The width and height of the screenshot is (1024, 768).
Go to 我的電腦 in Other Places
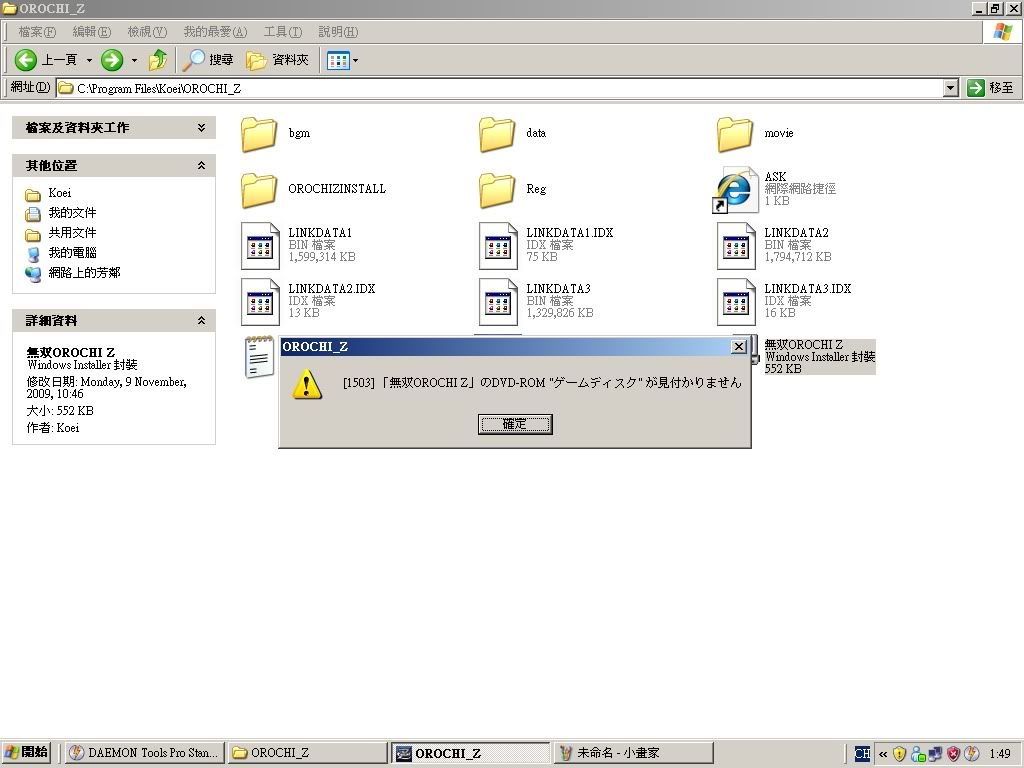tap(72, 253)
